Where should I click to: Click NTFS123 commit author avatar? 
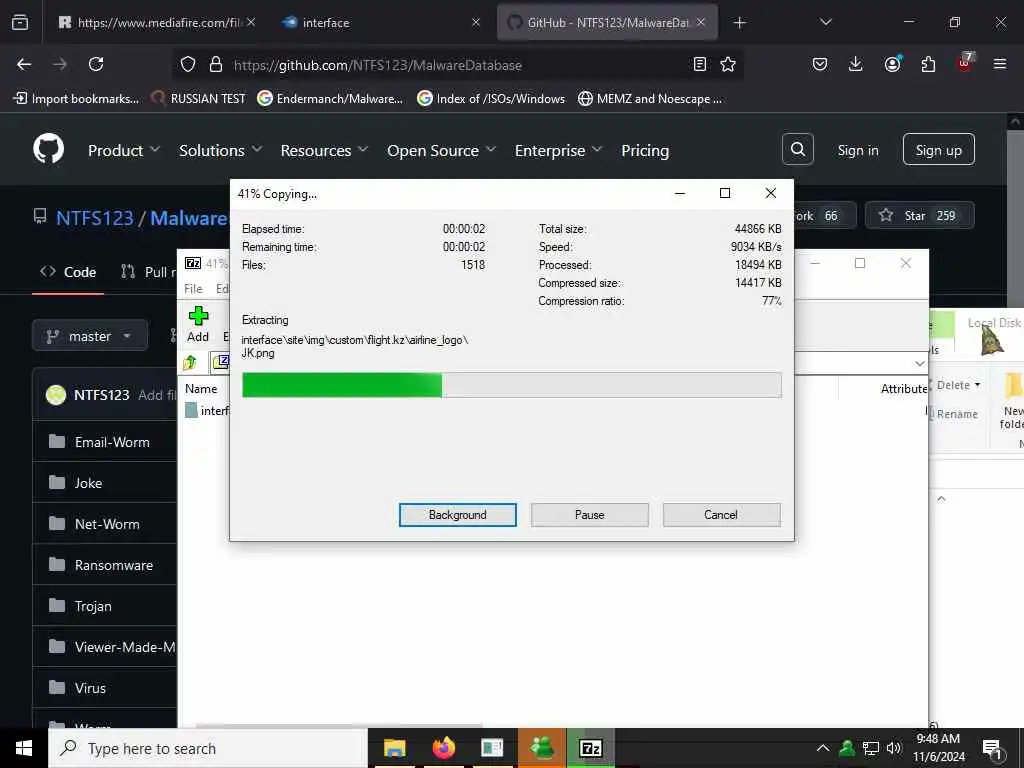(x=56, y=395)
